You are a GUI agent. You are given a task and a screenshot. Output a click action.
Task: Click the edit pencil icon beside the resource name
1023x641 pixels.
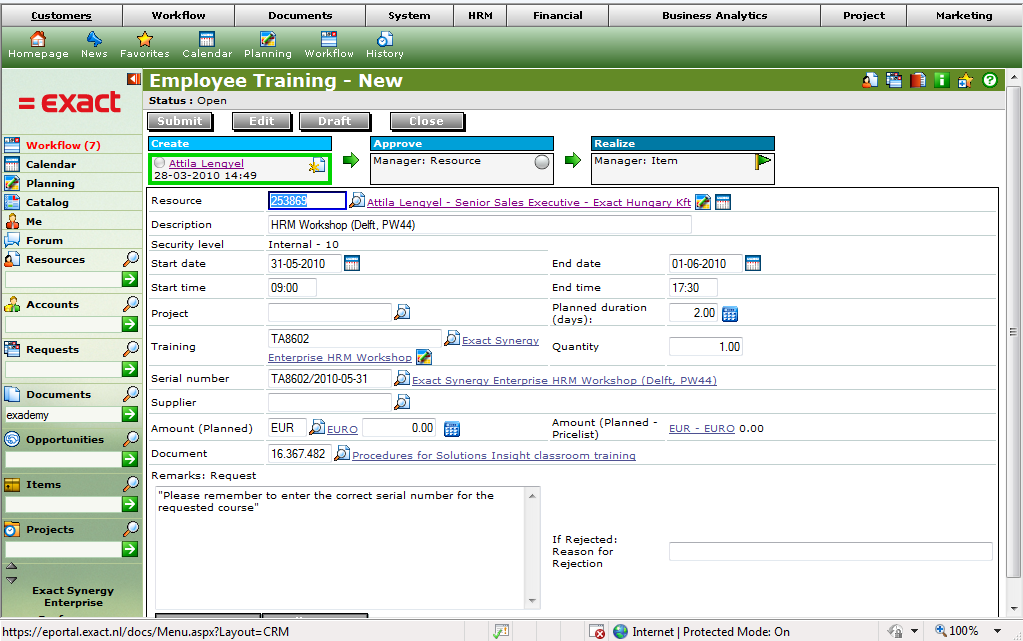pyautogui.click(x=703, y=202)
